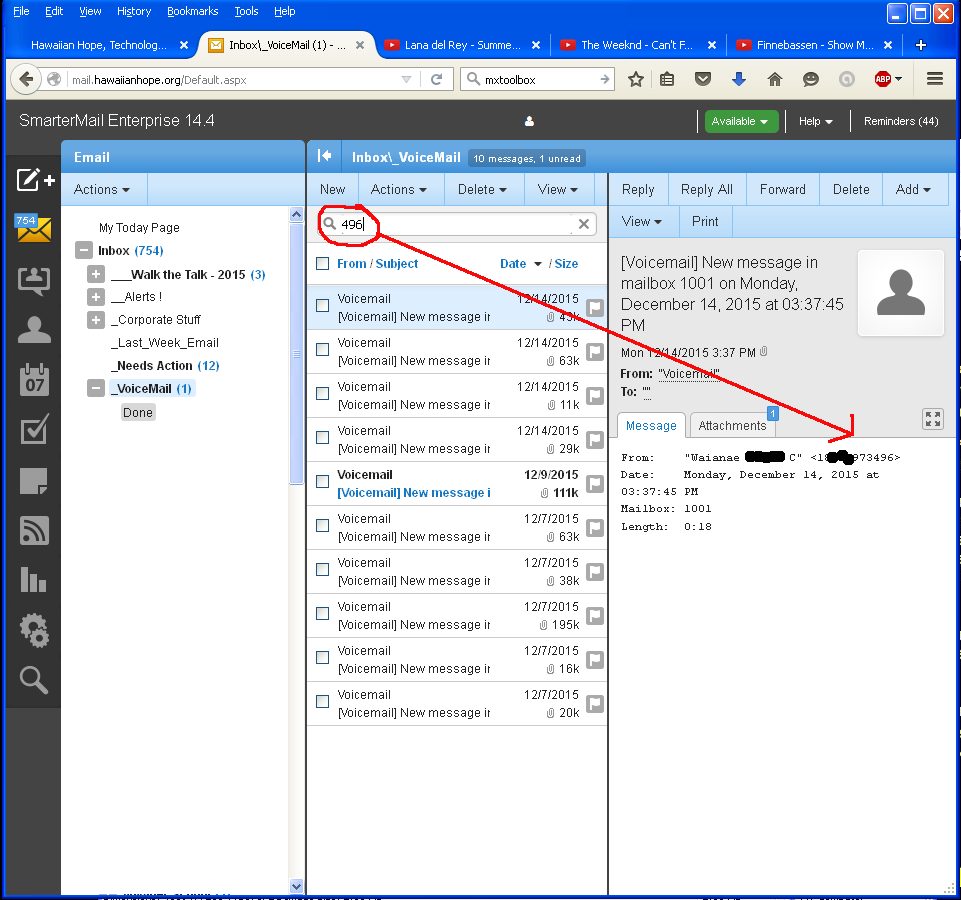Screen dimensions: 961x900
Task: Toggle select-all checkbox next to From / Subject
Action: coord(322,264)
